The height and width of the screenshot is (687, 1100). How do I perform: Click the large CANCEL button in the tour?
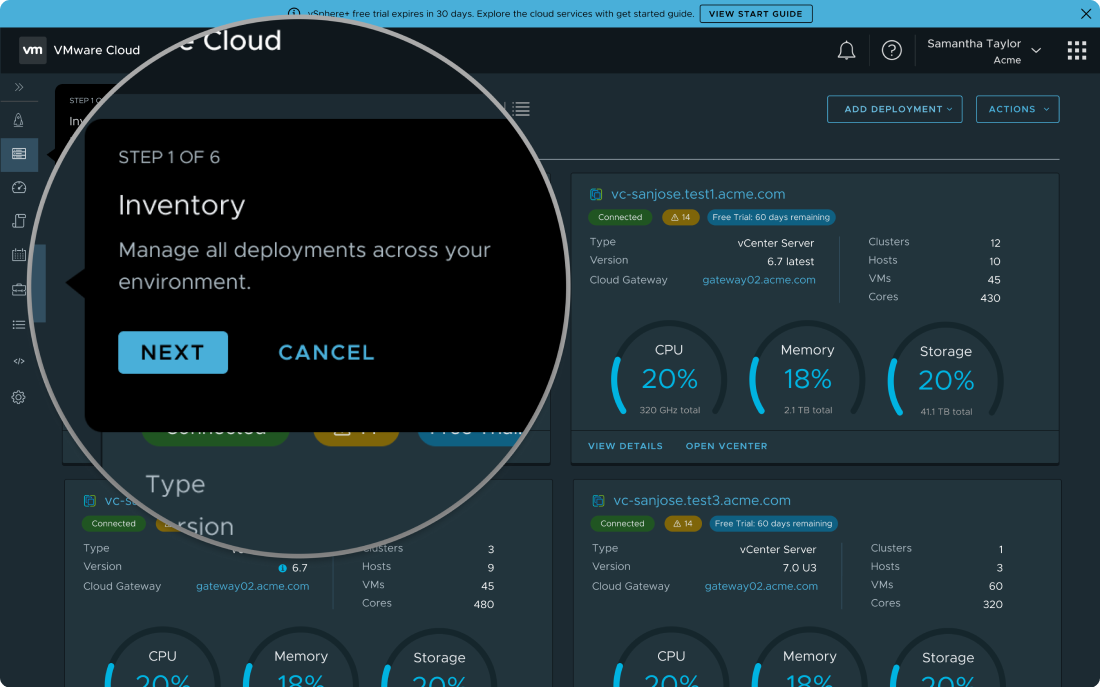coord(326,352)
